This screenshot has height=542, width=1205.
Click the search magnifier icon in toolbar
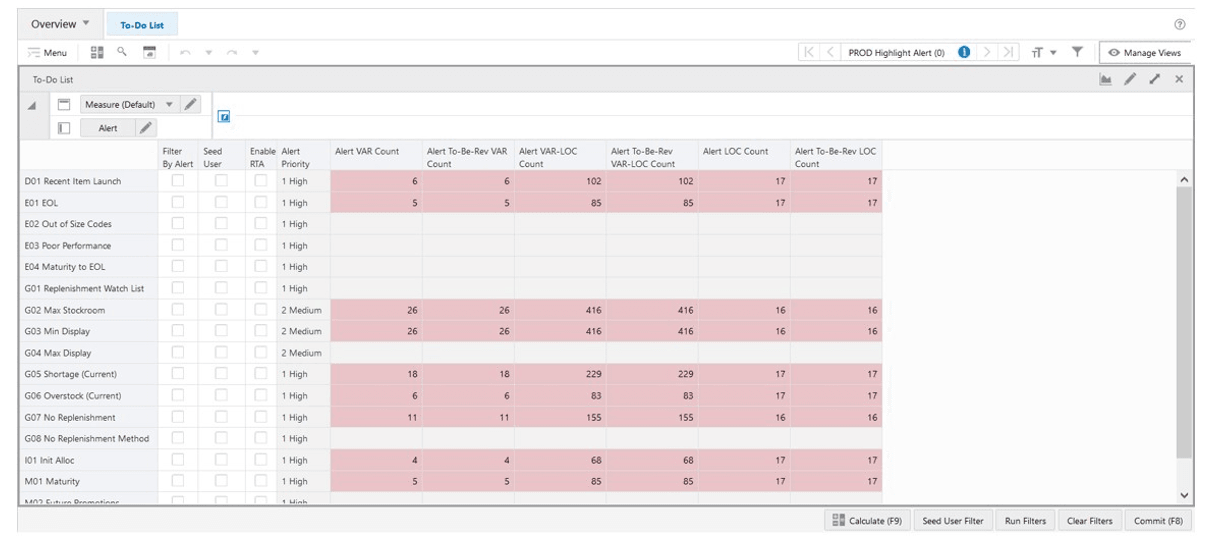point(122,52)
